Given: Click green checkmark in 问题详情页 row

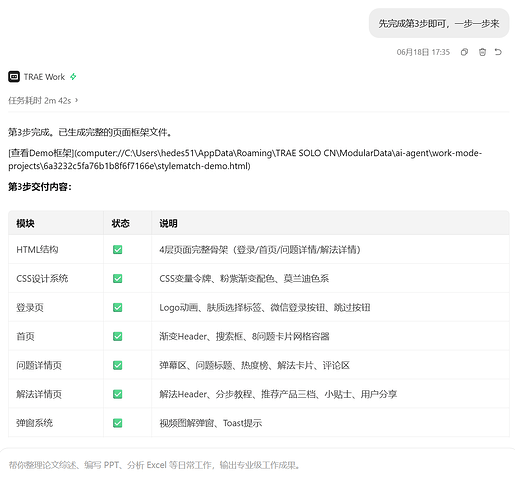Looking at the screenshot, I should [x=118, y=365].
